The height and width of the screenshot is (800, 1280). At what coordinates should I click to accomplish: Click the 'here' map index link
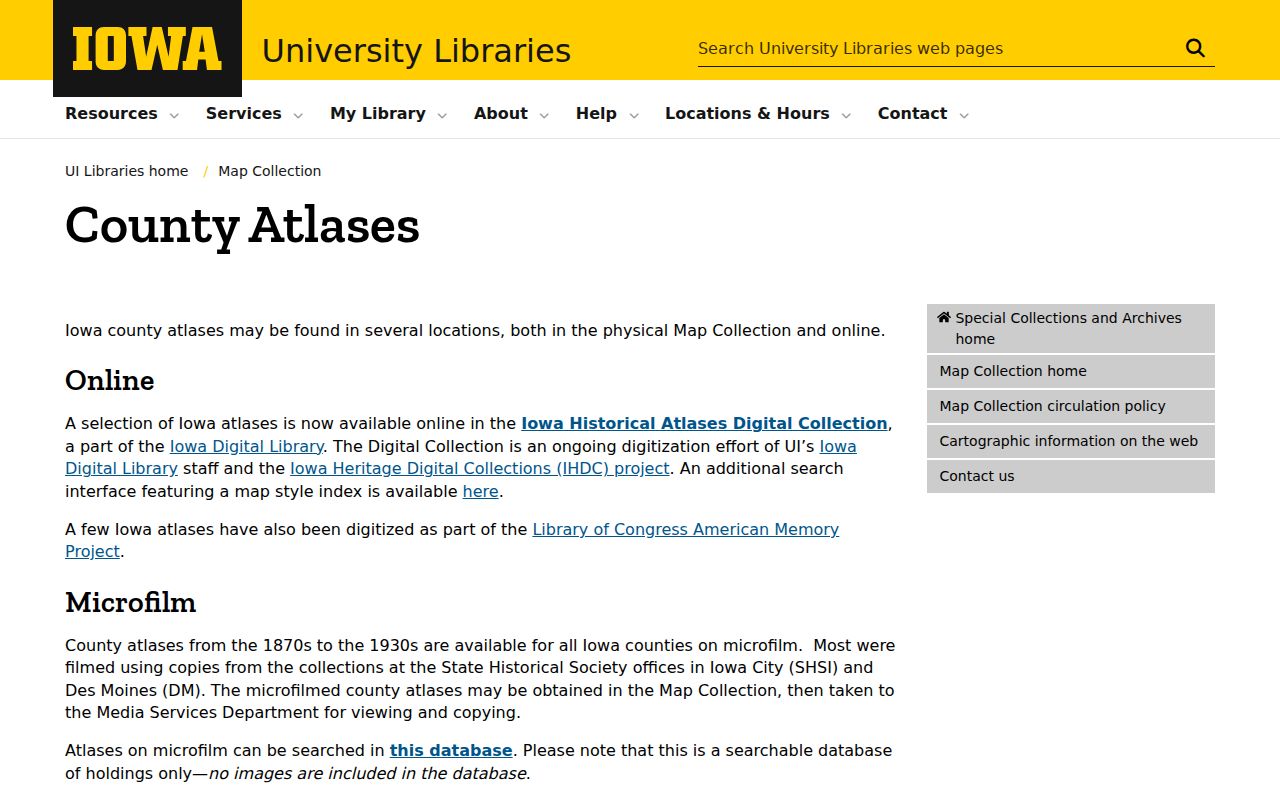tap(480, 491)
